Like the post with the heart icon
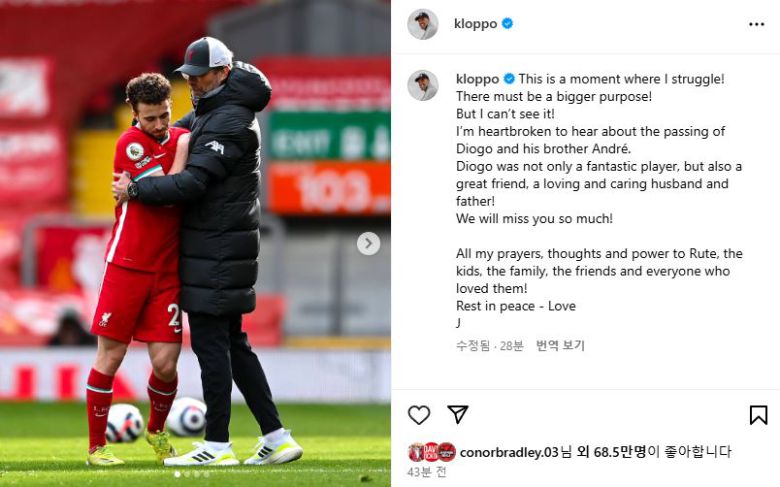 pos(419,415)
